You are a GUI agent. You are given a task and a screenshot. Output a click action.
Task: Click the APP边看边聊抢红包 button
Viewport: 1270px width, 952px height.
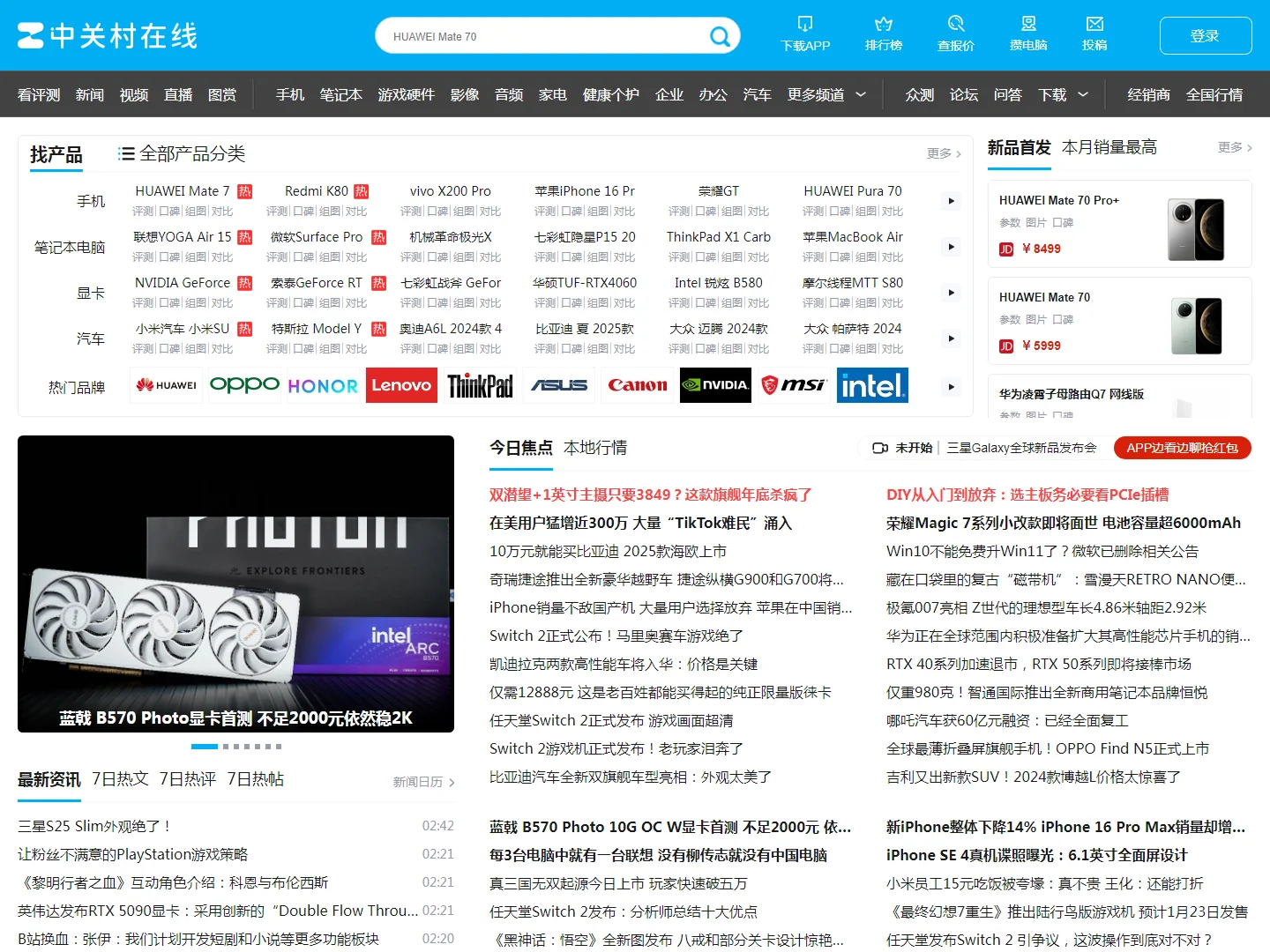click(1183, 448)
